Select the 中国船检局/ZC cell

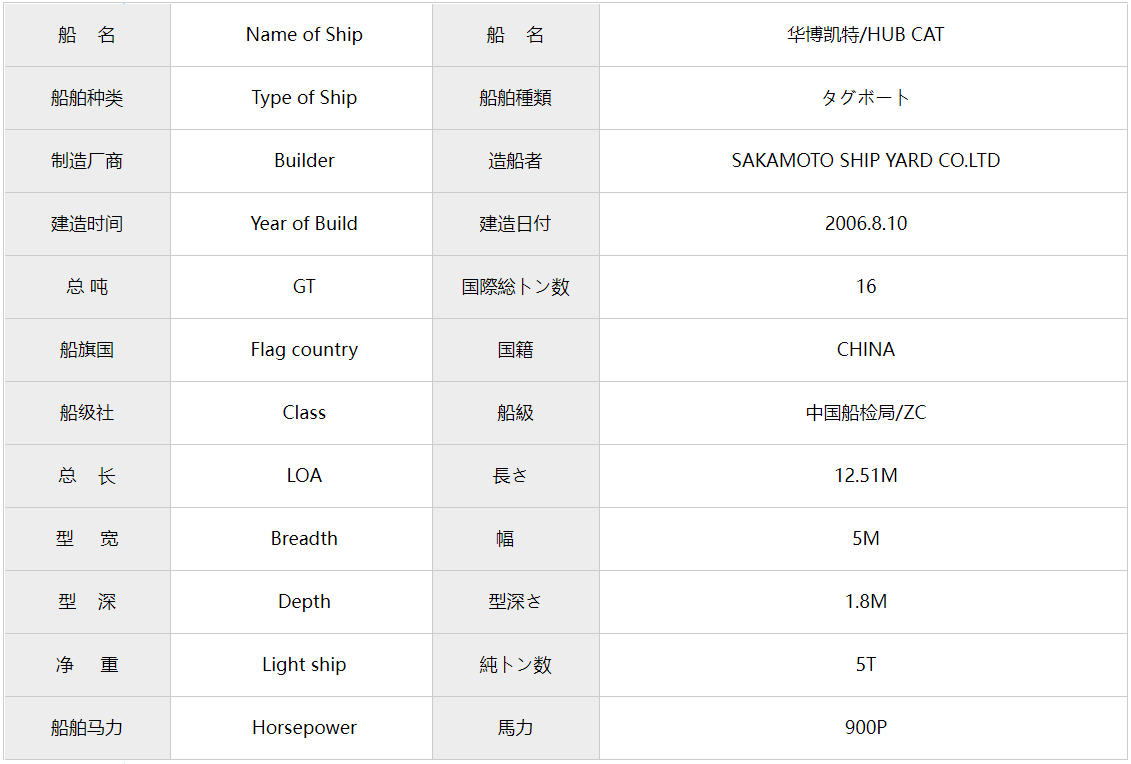(x=863, y=413)
